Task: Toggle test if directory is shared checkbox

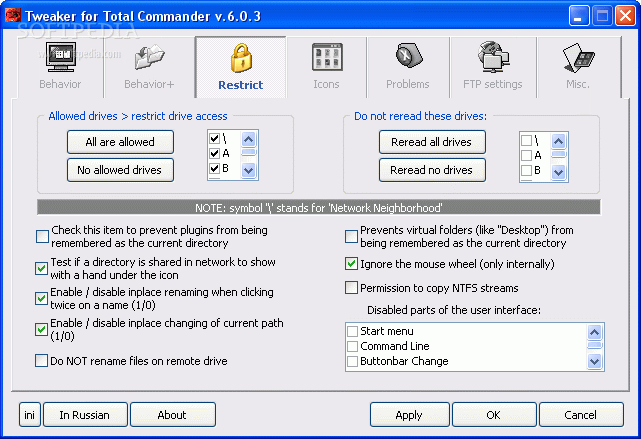Action: (41, 268)
